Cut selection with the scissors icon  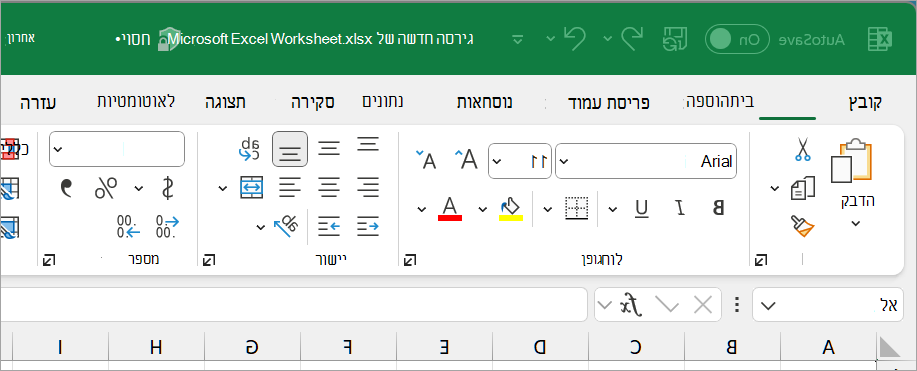(802, 149)
